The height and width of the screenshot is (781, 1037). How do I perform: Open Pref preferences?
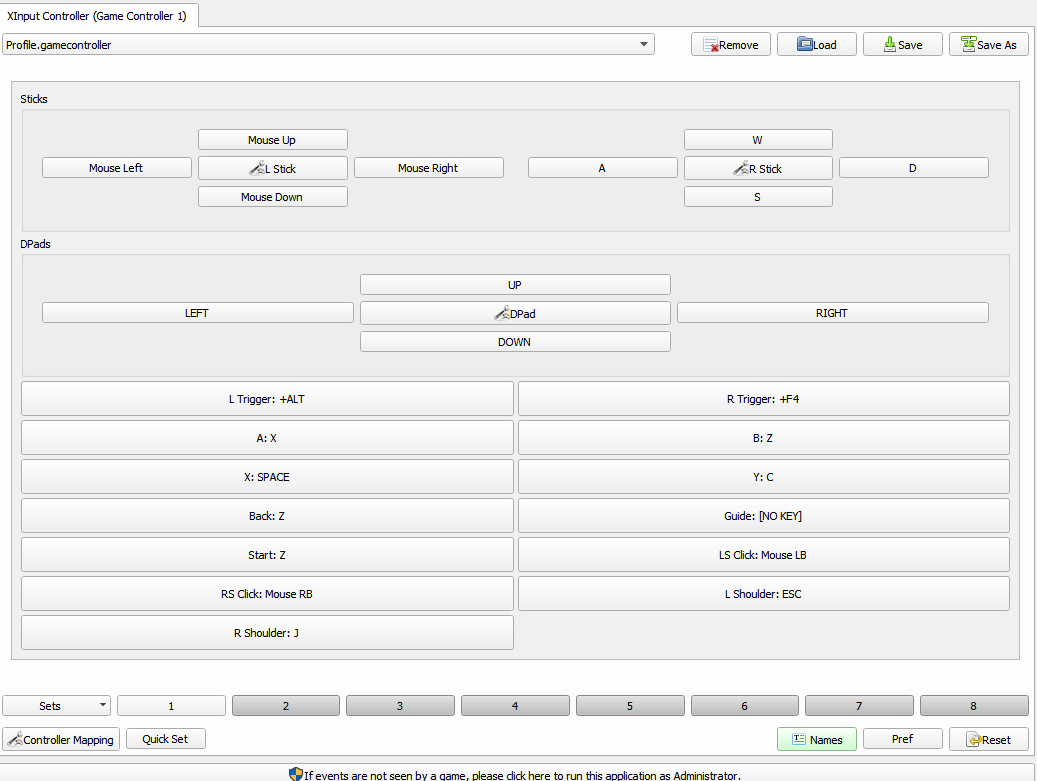coord(902,738)
